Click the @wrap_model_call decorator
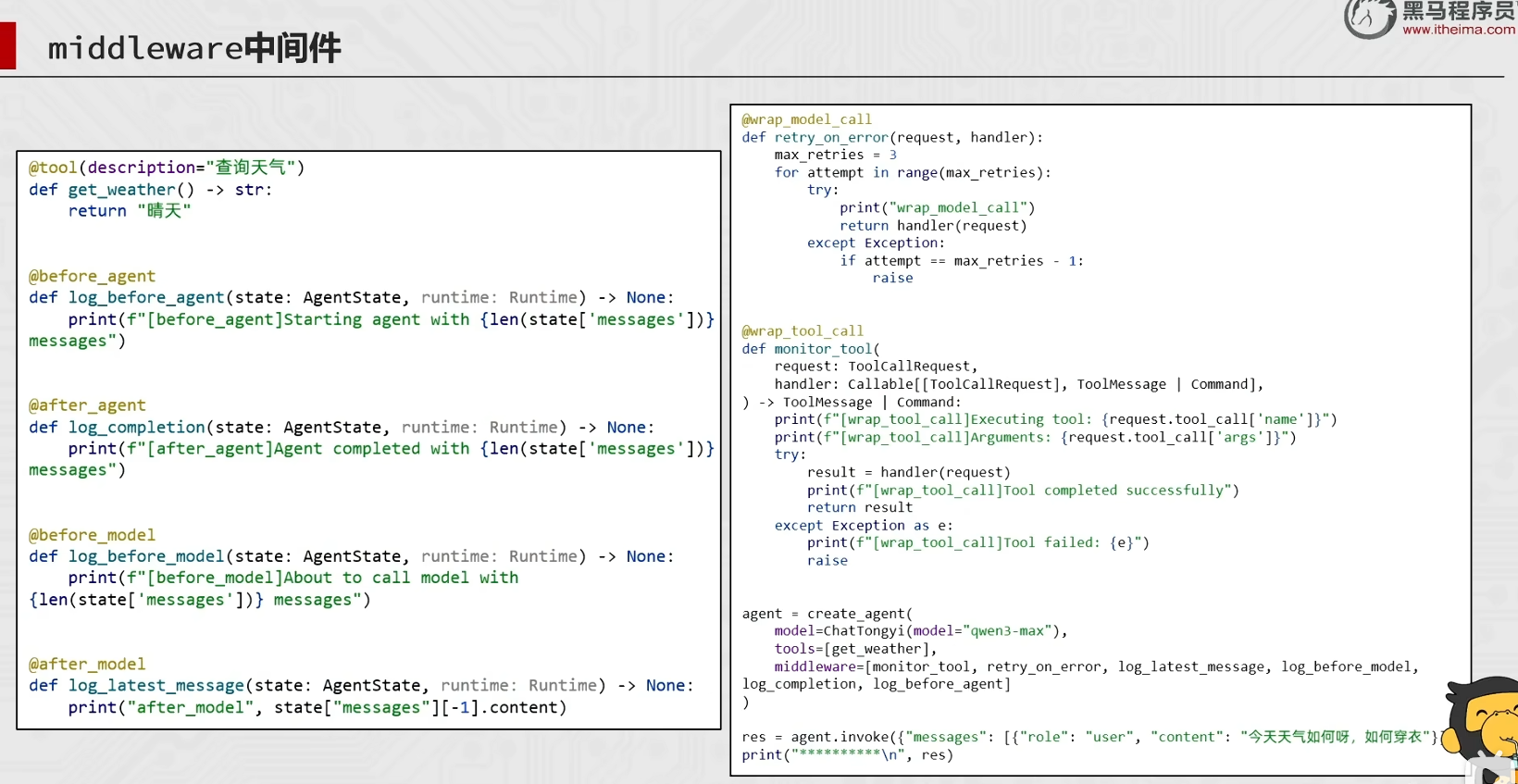This screenshot has width=1518, height=784. (x=806, y=119)
